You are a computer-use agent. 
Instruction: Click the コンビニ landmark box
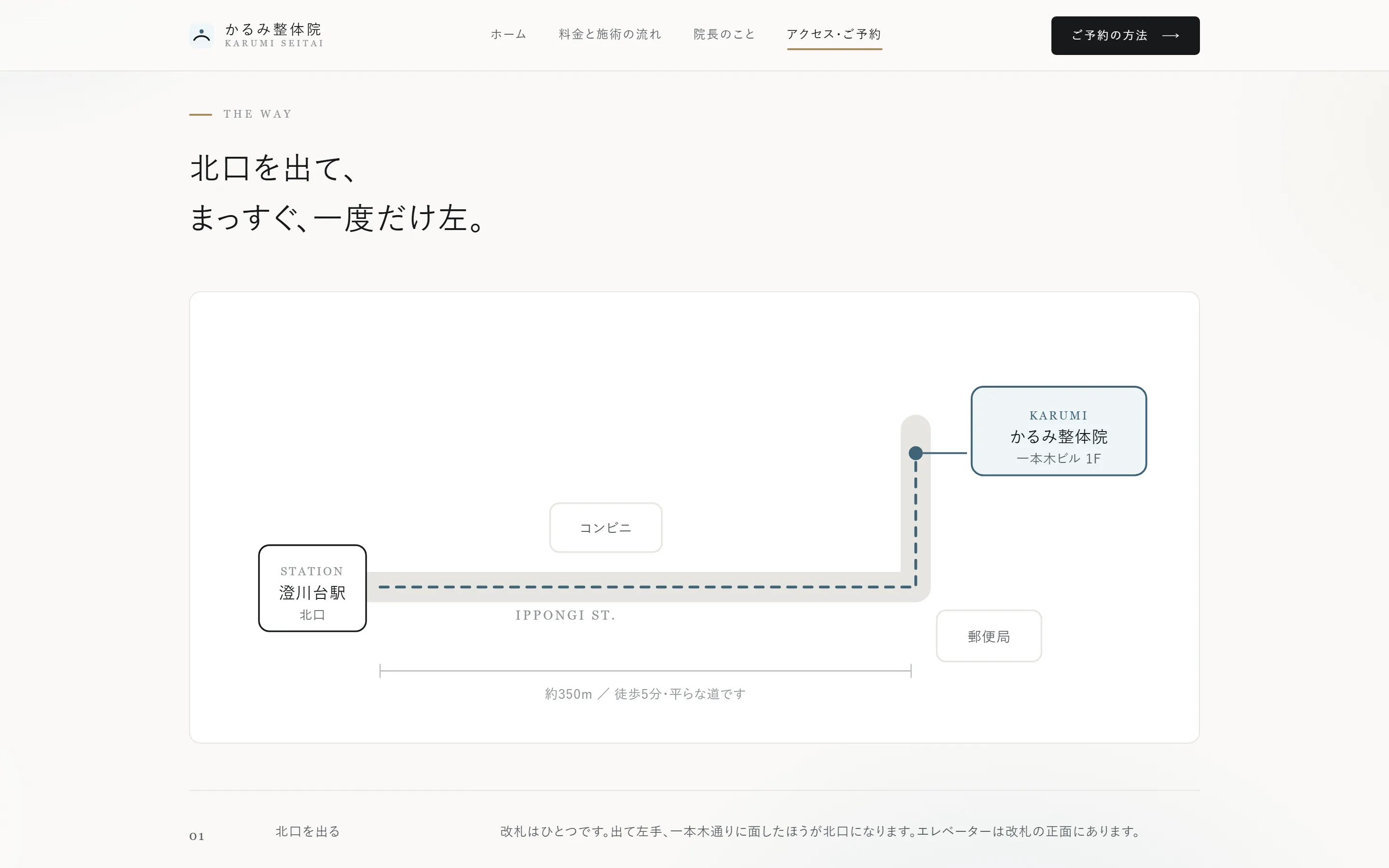[606, 528]
